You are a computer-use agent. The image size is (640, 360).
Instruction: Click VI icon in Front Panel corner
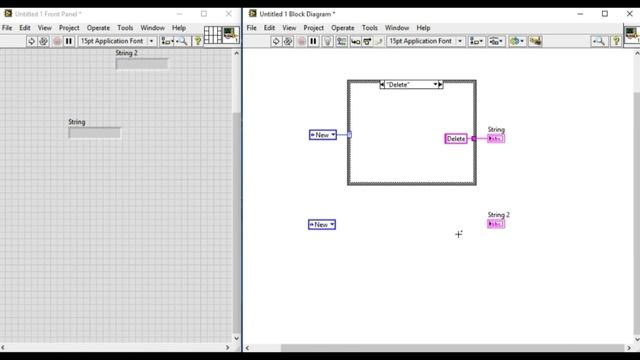click(231, 35)
